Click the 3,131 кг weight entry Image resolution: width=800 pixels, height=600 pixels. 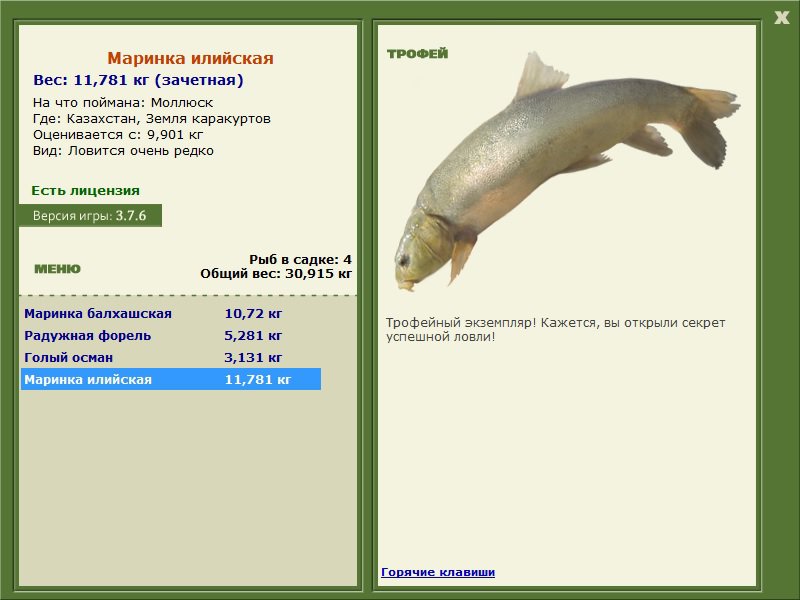253,357
